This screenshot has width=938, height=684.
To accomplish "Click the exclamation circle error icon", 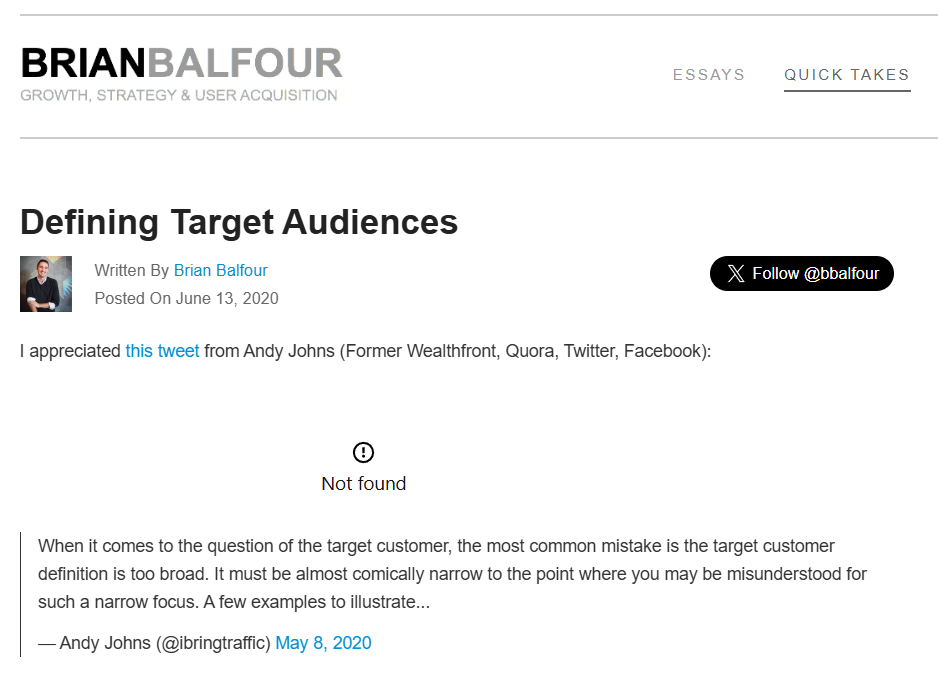I will click(364, 453).
